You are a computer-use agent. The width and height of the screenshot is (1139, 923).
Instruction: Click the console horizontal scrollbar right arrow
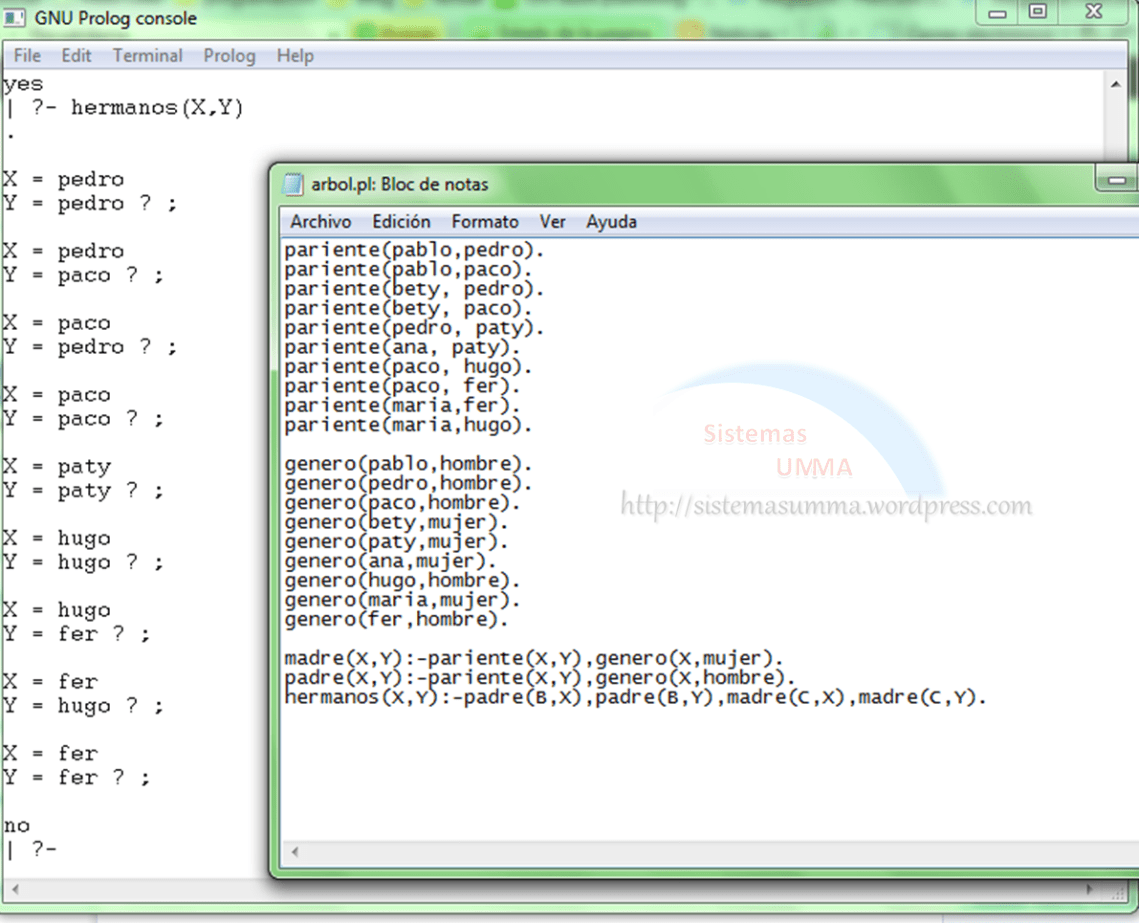[1090, 889]
